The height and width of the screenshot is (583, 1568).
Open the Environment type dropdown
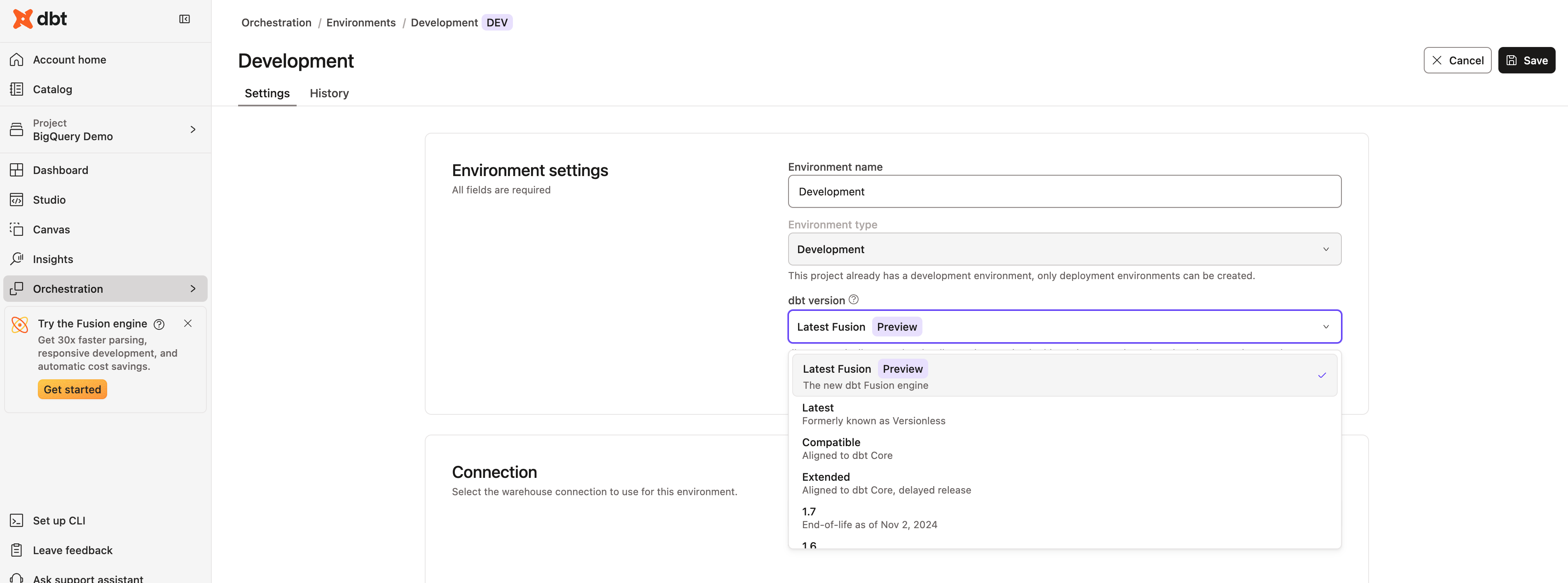(1064, 249)
